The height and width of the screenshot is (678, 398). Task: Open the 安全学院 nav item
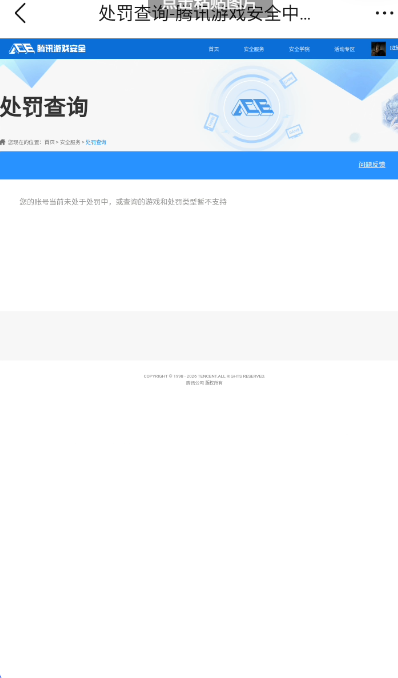(x=299, y=49)
